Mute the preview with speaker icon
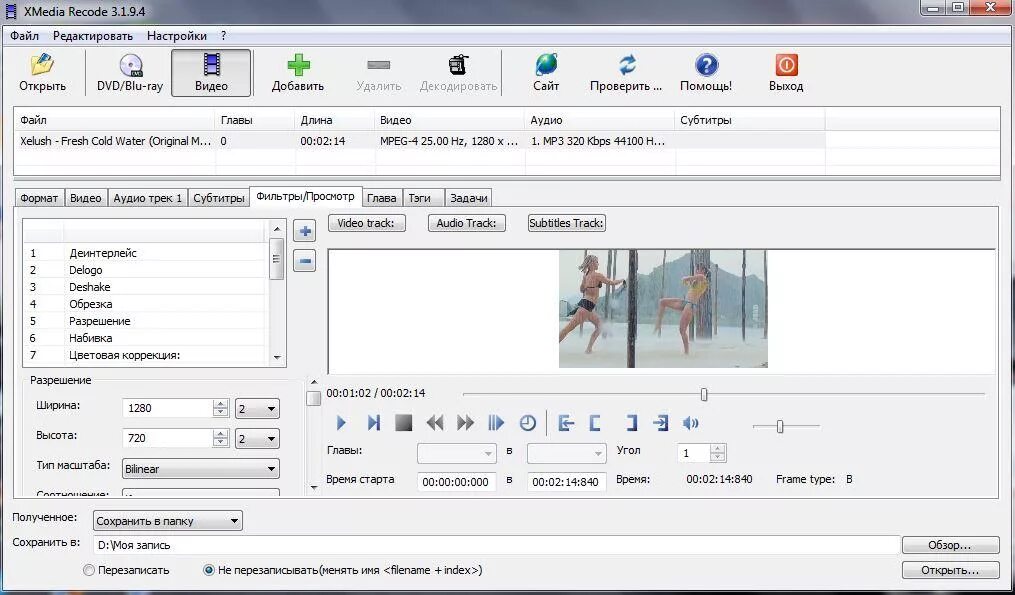Screen dimensions: 1015x595 pos(691,423)
